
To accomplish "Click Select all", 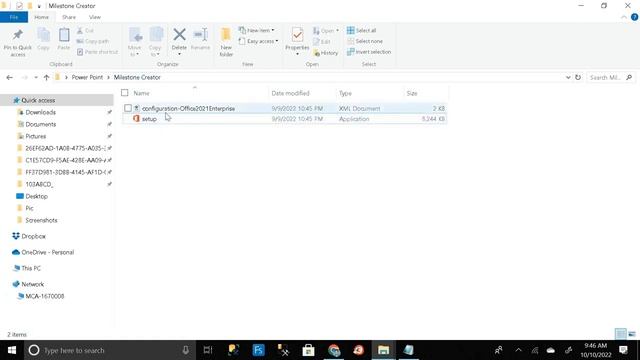I will coord(362,30).
